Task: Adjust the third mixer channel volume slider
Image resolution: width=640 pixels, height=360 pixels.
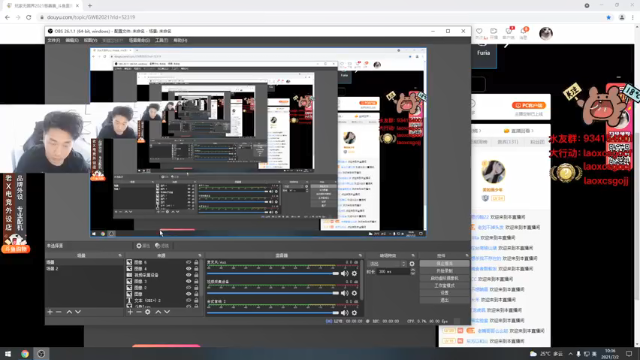Action: [x=273, y=313]
